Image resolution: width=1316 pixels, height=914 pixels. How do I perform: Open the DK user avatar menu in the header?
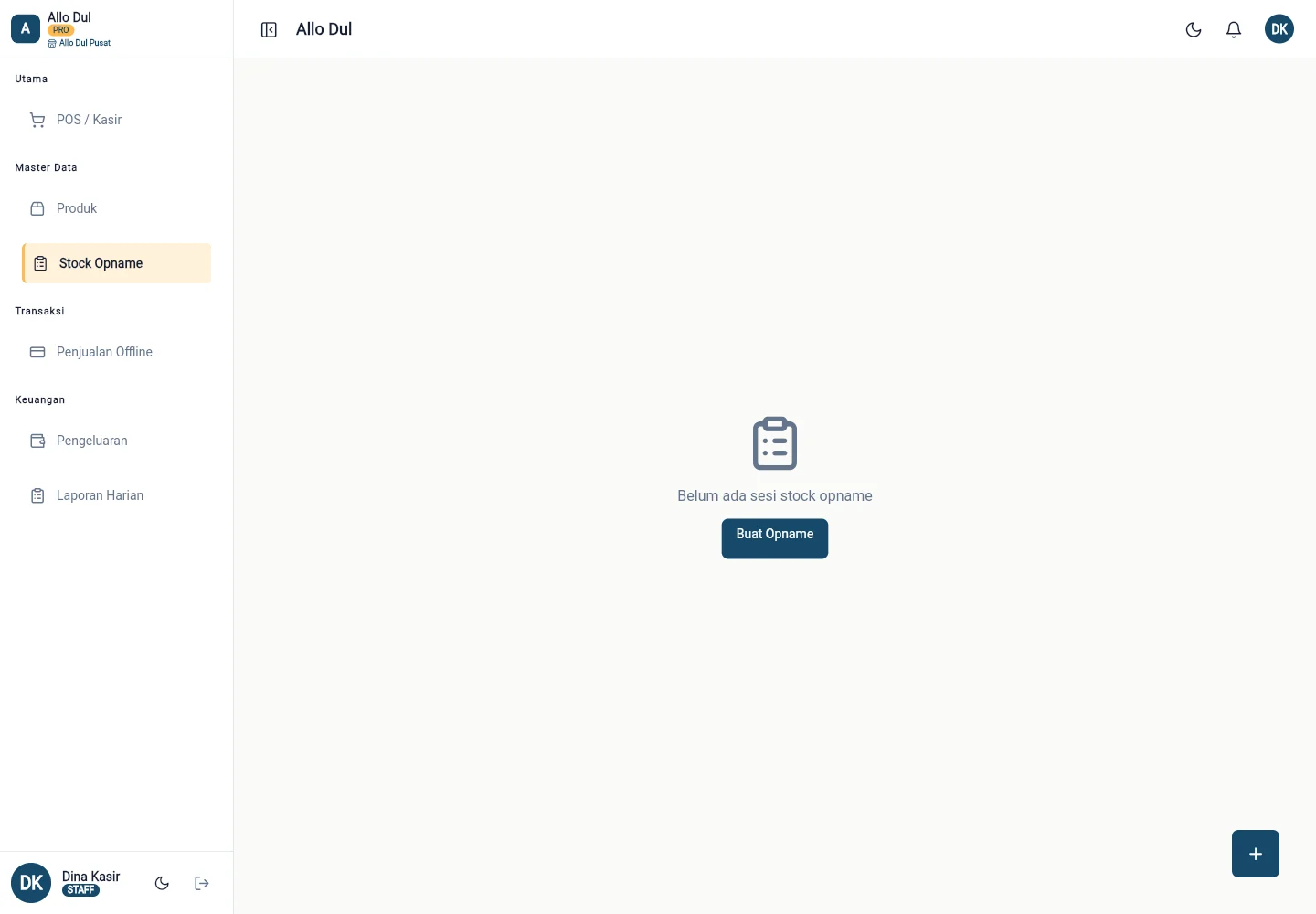1279,29
